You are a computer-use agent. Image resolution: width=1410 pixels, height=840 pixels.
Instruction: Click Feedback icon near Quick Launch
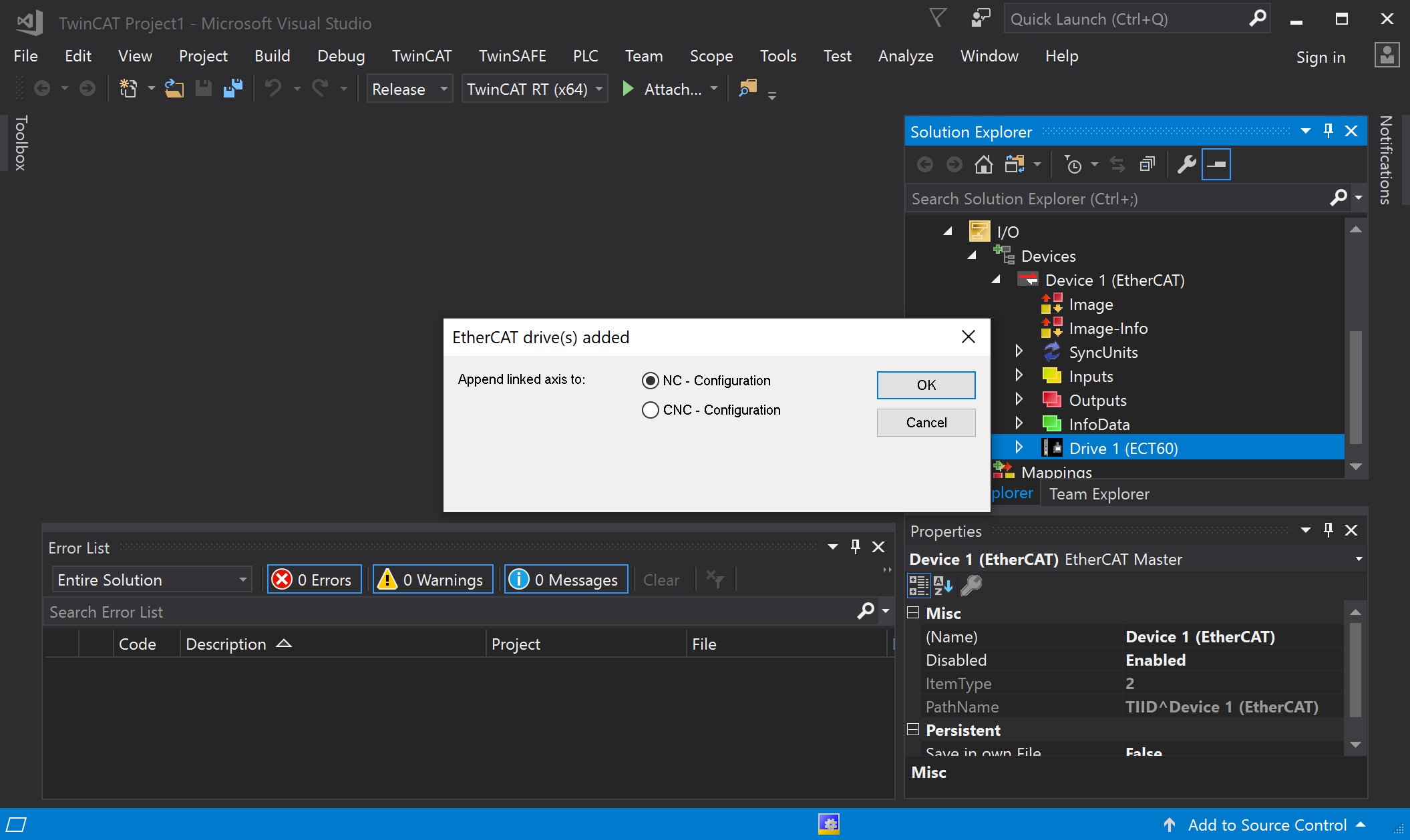(x=980, y=18)
